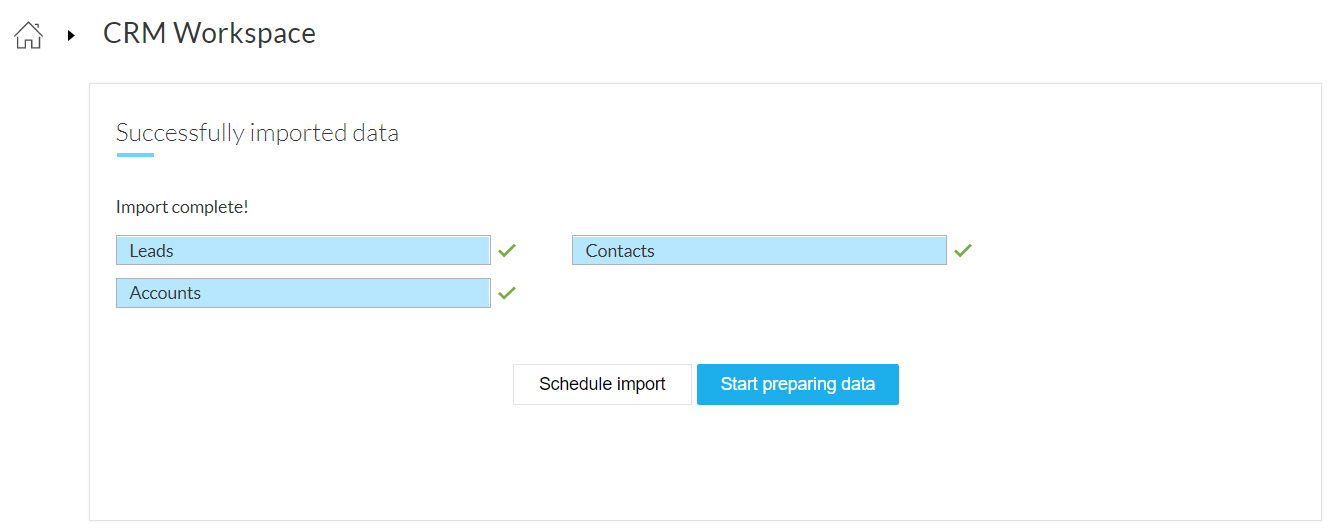Start preparing data with blue button
The height and width of the screenshot is (531, 1344).
(798, 384)
